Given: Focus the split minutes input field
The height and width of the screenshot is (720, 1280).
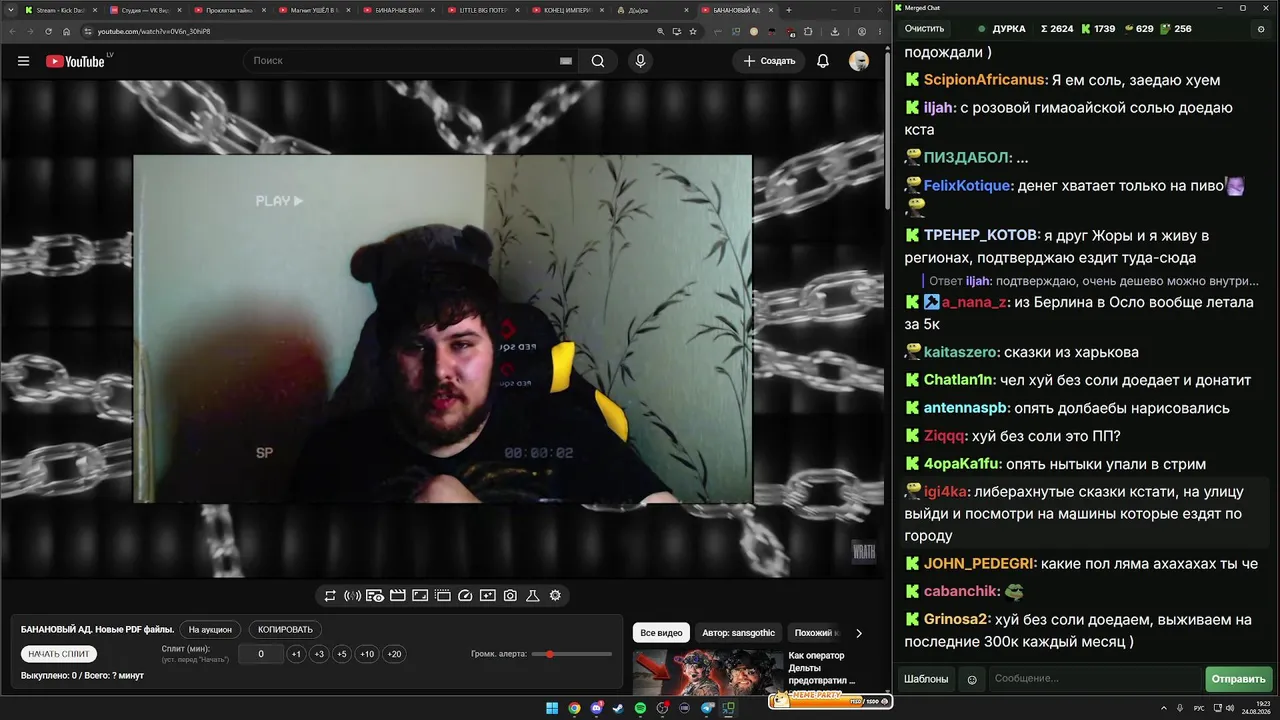Looking at the screenshot, I should coord(261,654).
